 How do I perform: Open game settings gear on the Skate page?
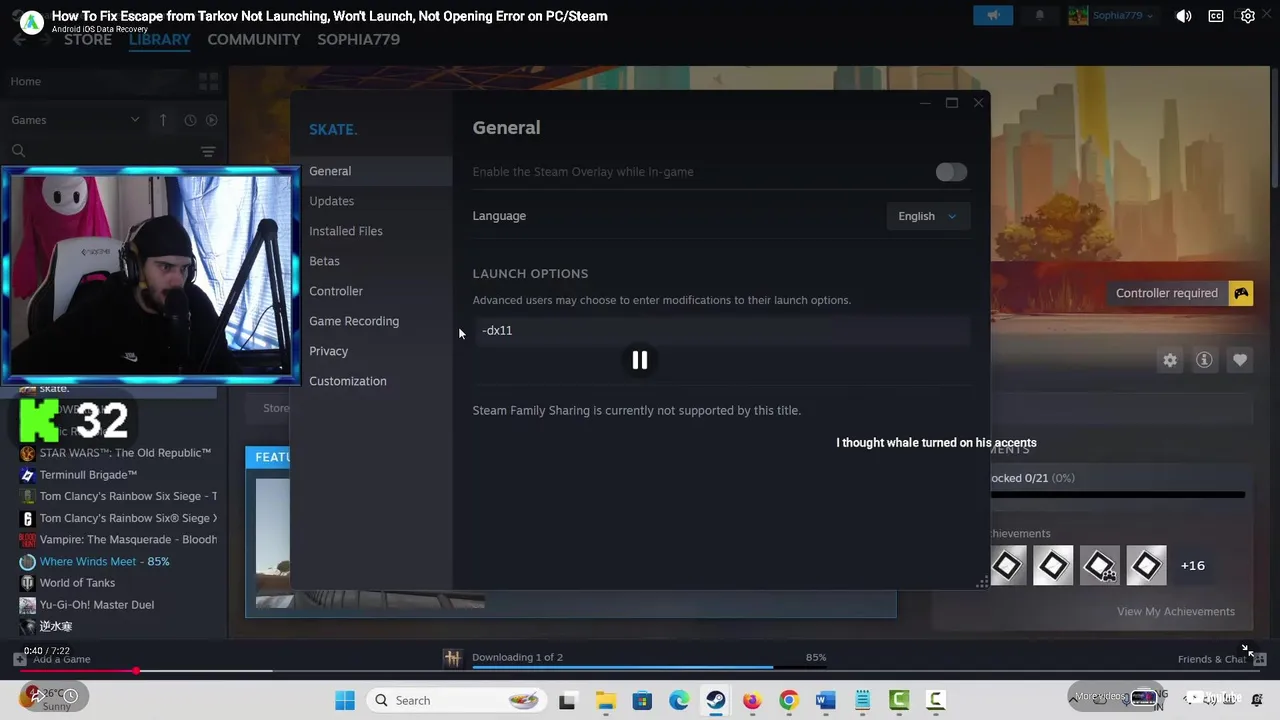(1170, 360)
